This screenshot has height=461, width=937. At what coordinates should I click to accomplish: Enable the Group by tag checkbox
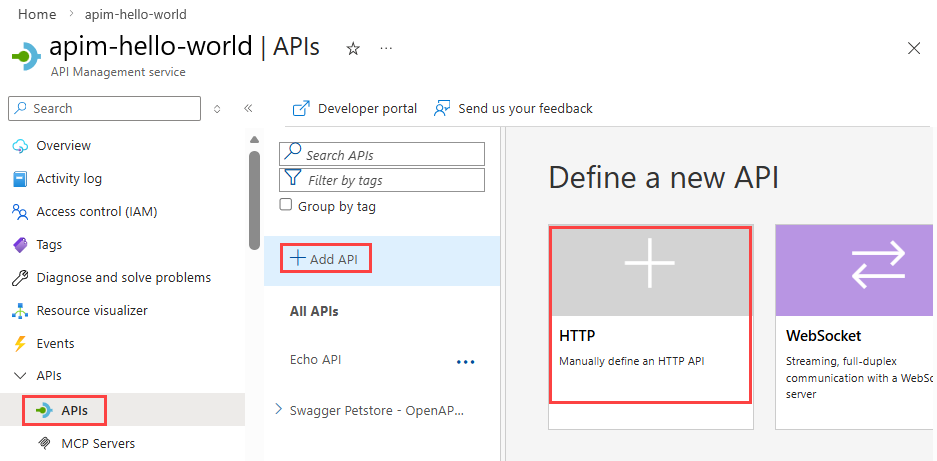tap(286, 206)
